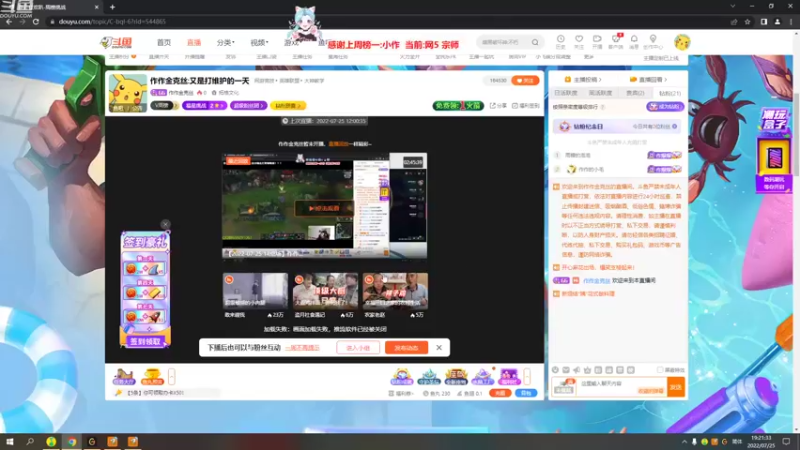Click the 进入小组 outlined button
800x450 pixels.
coord(358,348)
